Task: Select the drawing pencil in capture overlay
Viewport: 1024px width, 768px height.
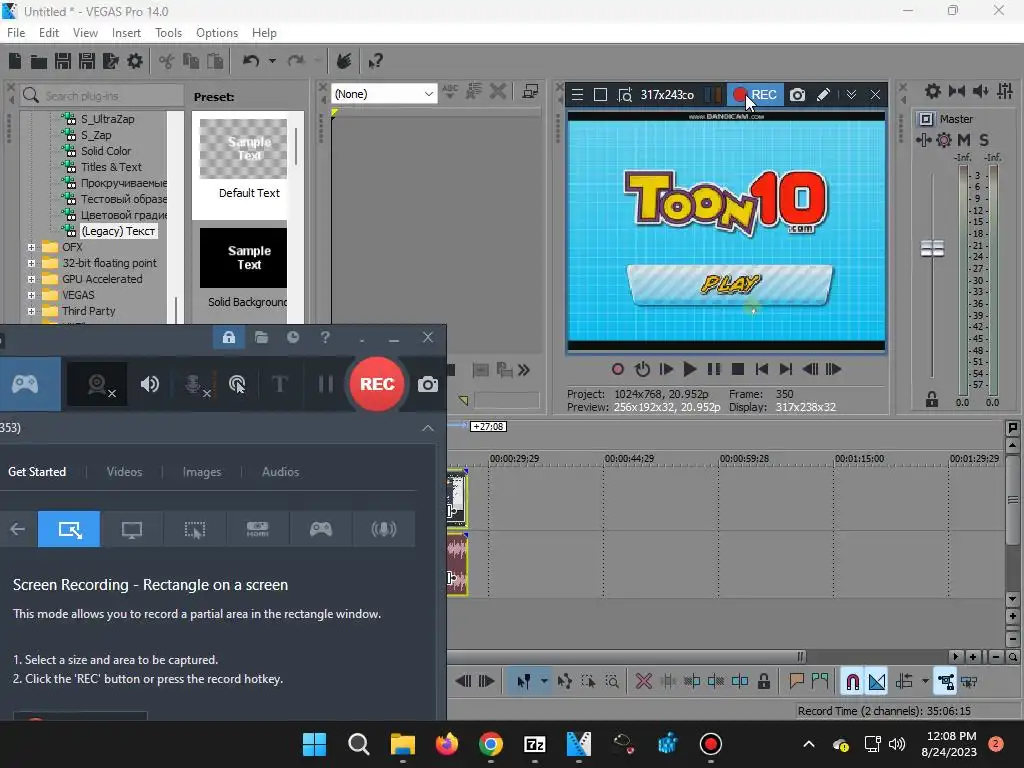Action: click(823, 95)
